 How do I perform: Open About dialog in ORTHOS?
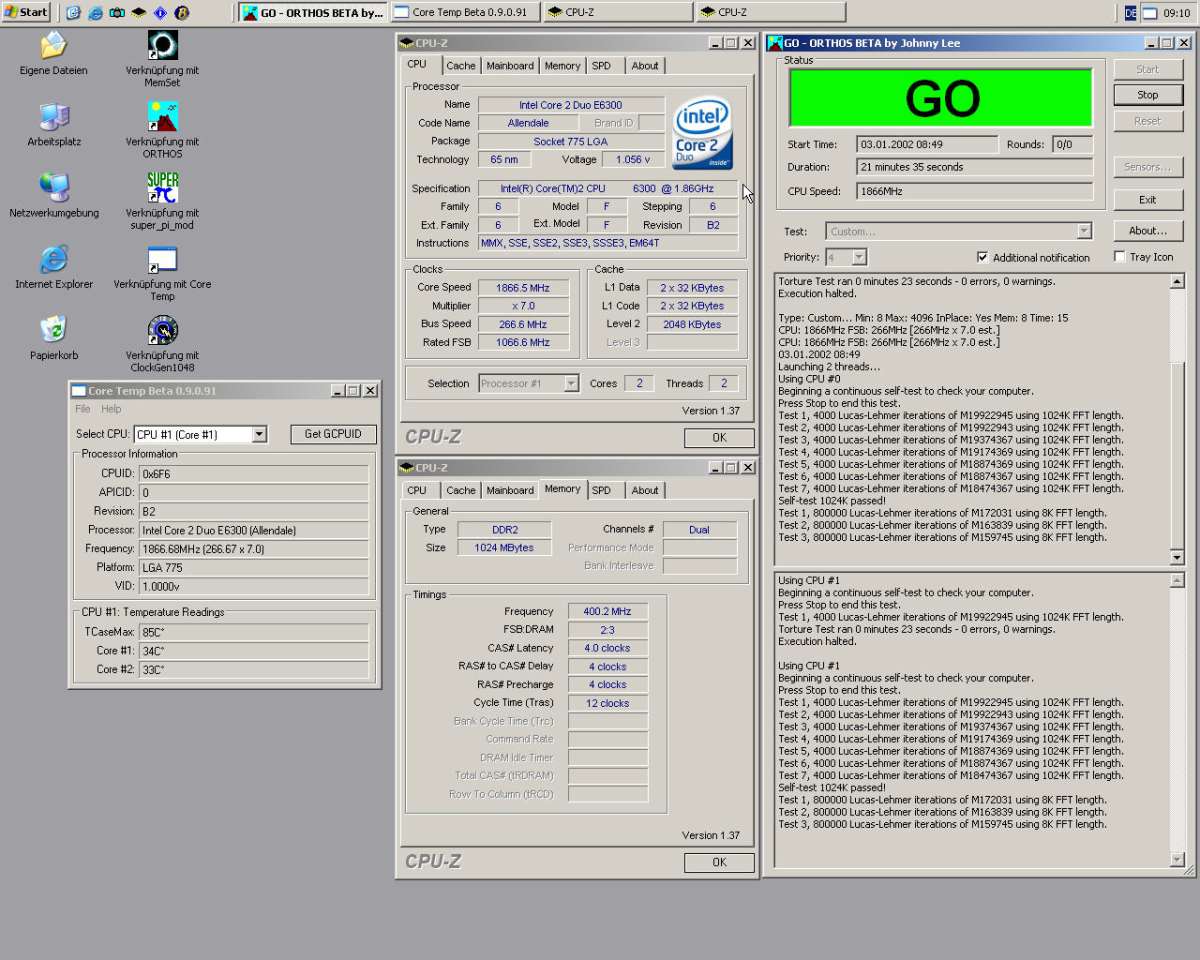1148,230
